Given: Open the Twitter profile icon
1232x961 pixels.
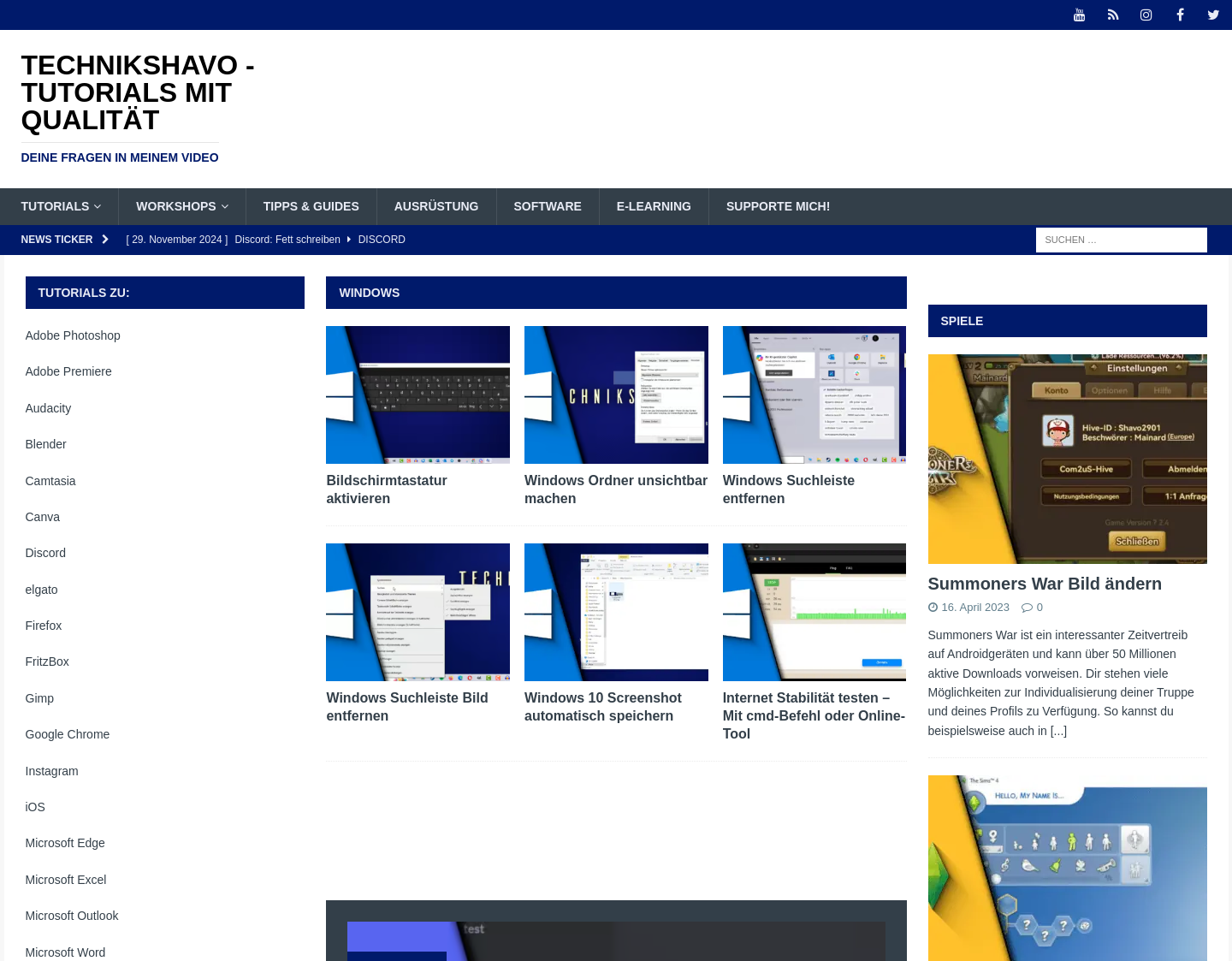Looking at the screenshot, I should click(x=1213, y=15).
